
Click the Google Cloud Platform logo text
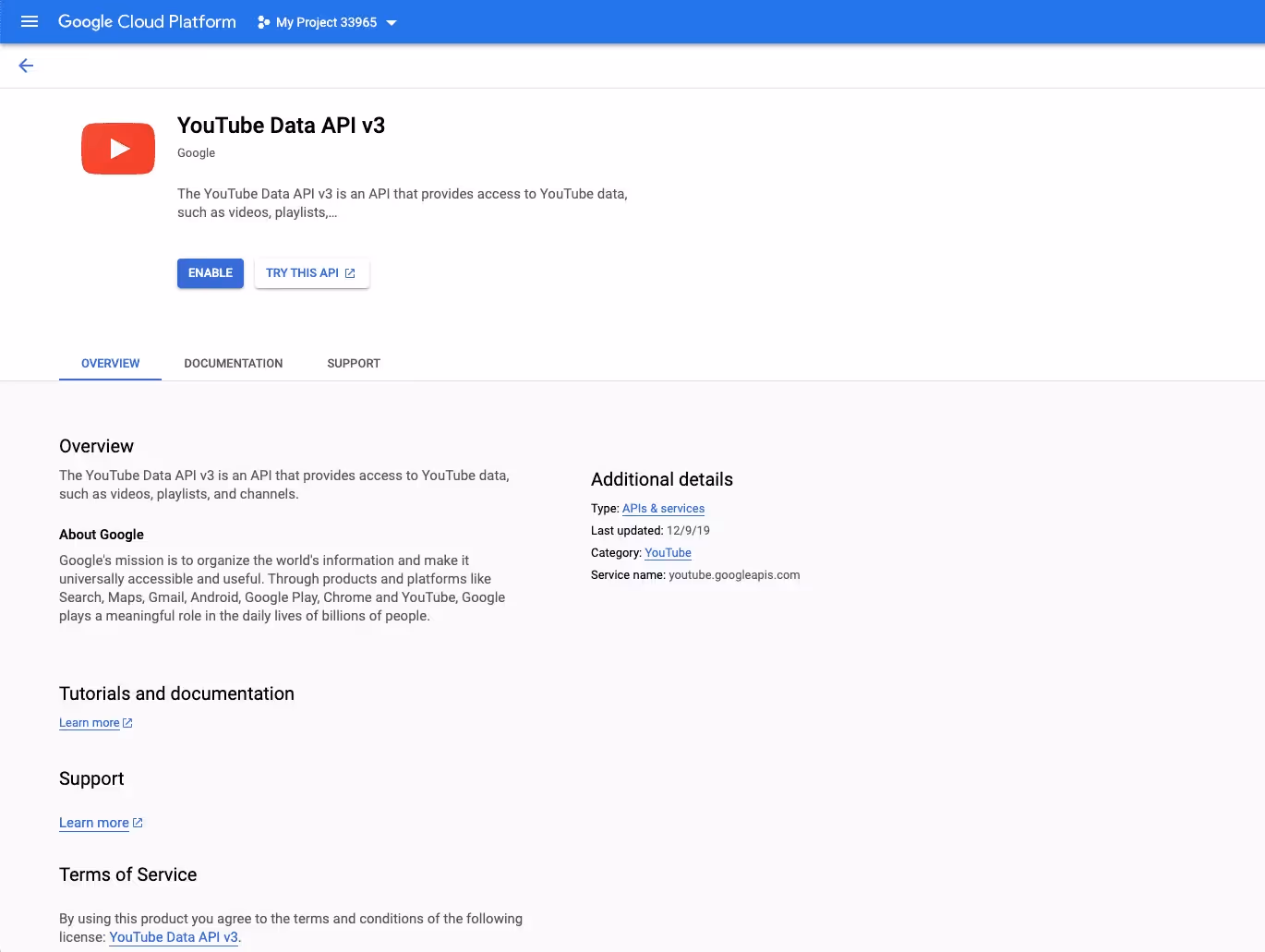click(x=147, y=21)
